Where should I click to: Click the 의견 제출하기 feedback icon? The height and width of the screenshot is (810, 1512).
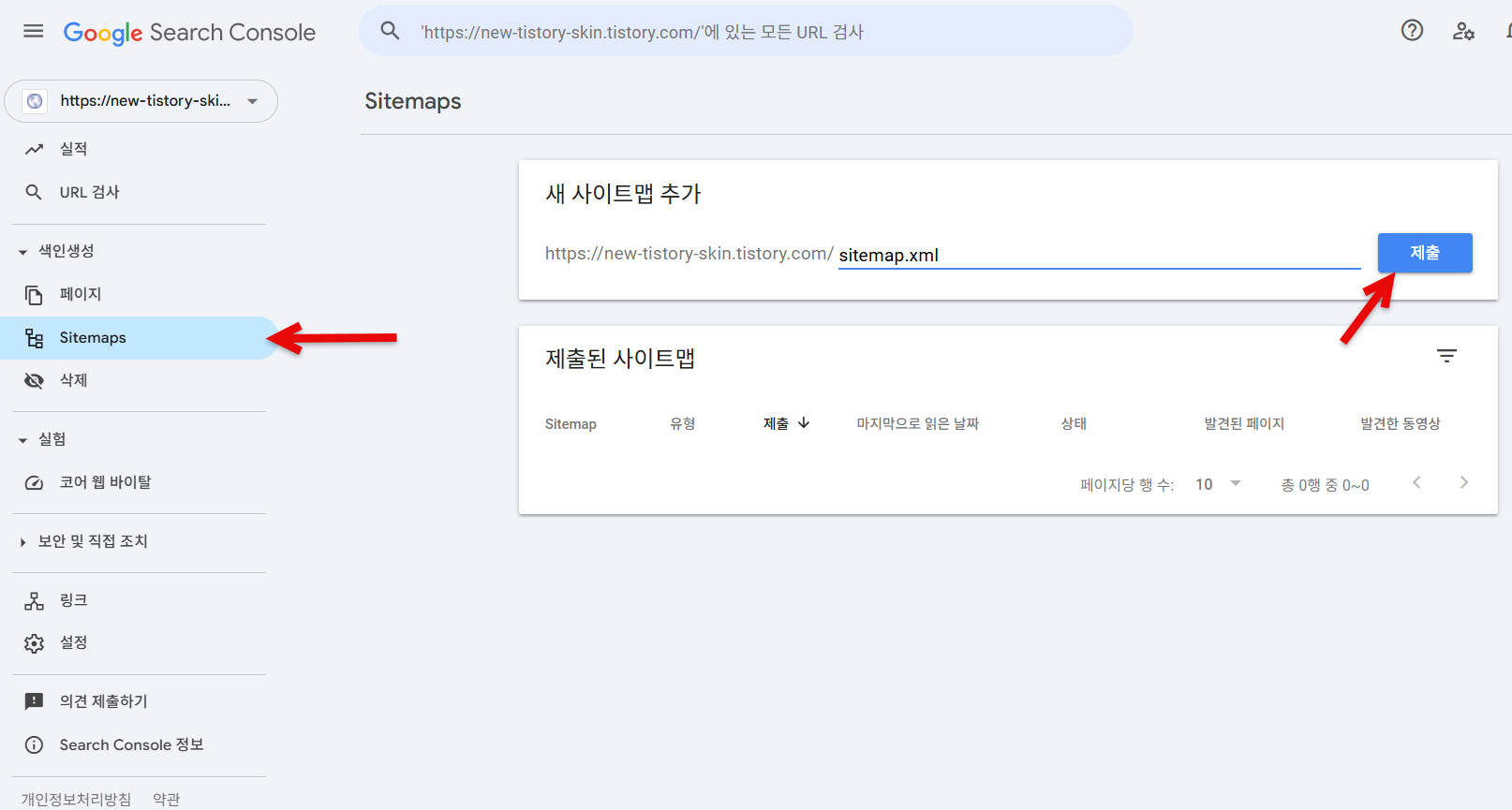34,701
